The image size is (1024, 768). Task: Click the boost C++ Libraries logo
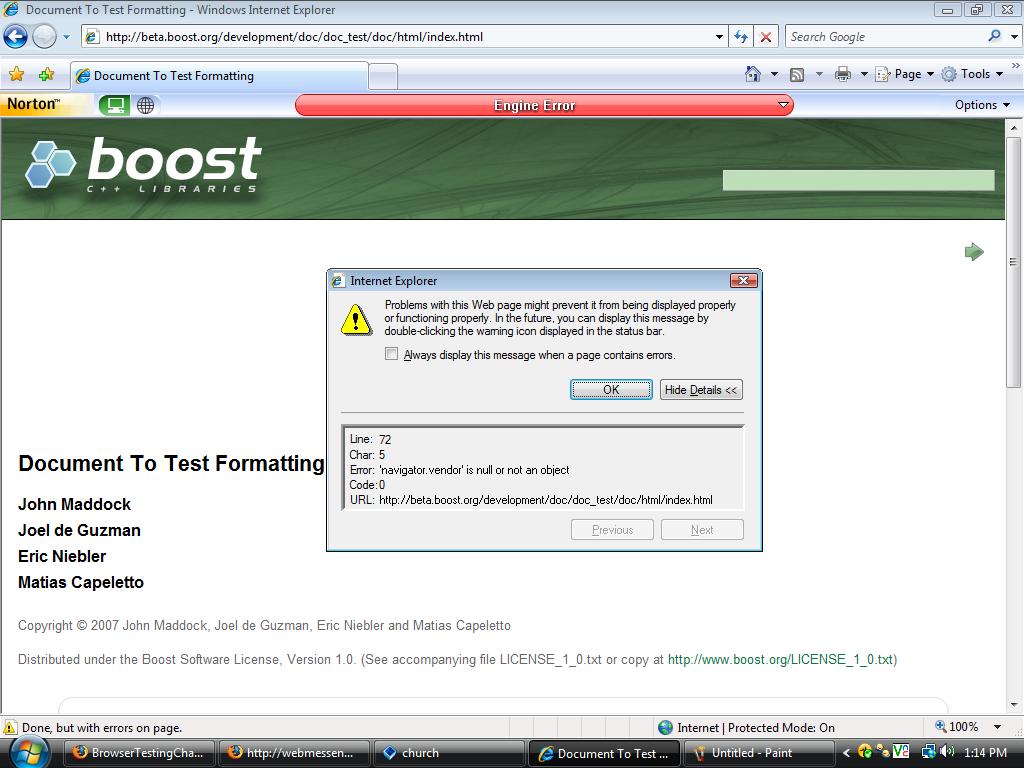pos(144,165)
